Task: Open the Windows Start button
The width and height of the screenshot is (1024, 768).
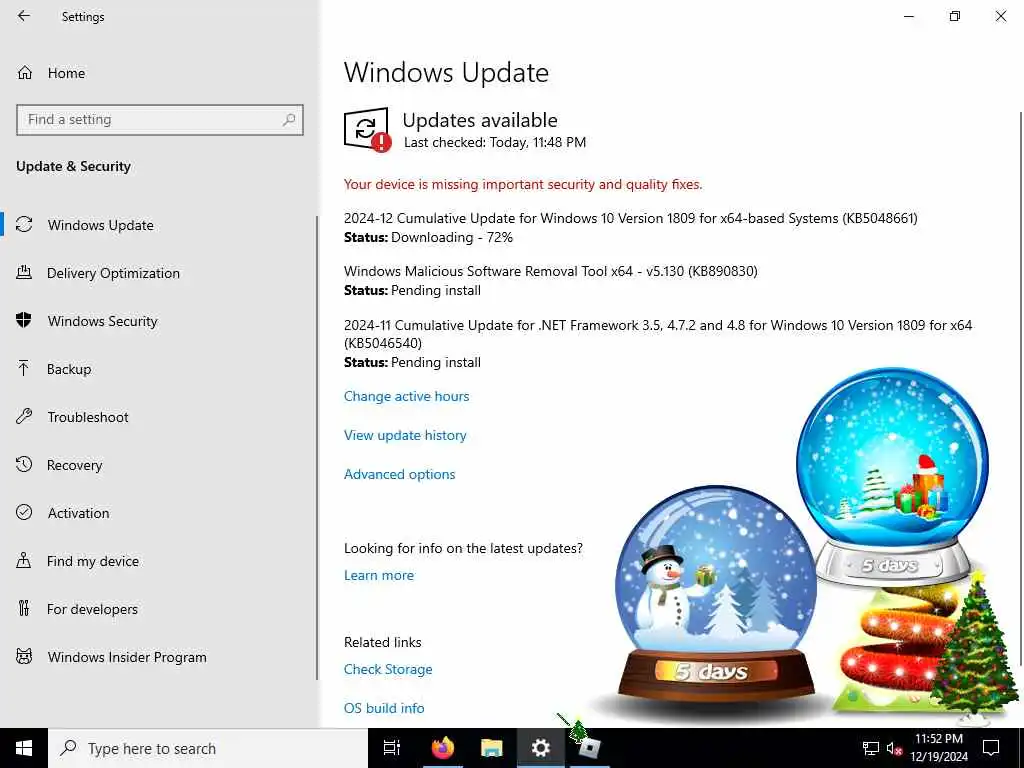Action: (x=24, y=748)
